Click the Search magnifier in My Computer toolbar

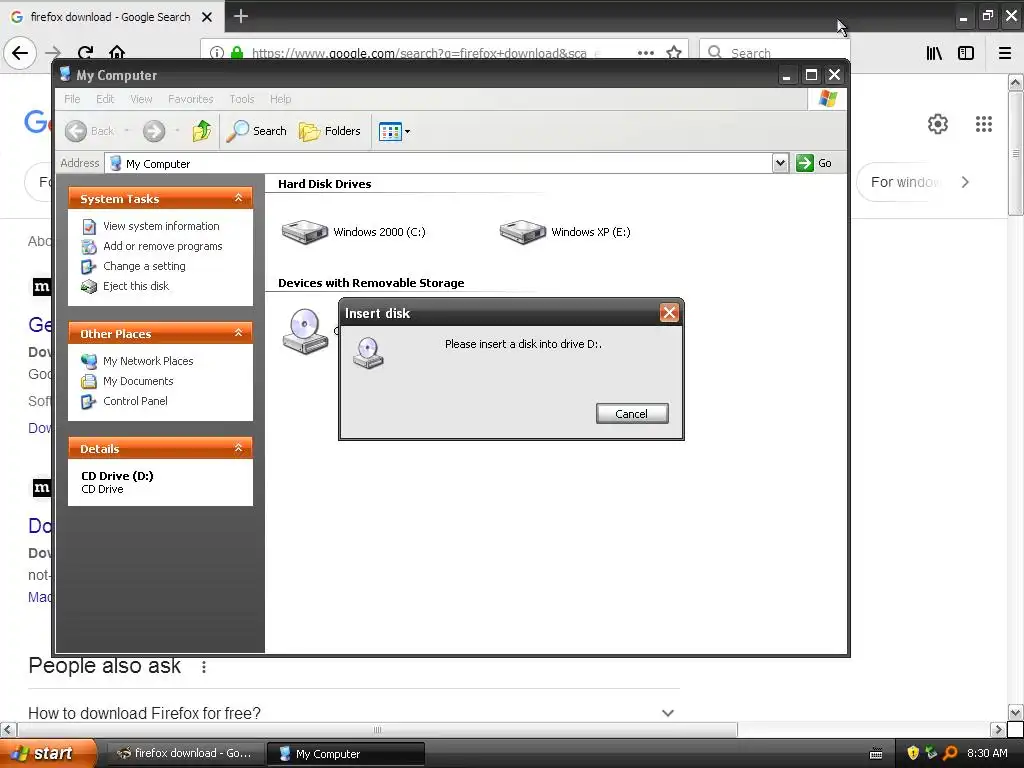[257, 131]
